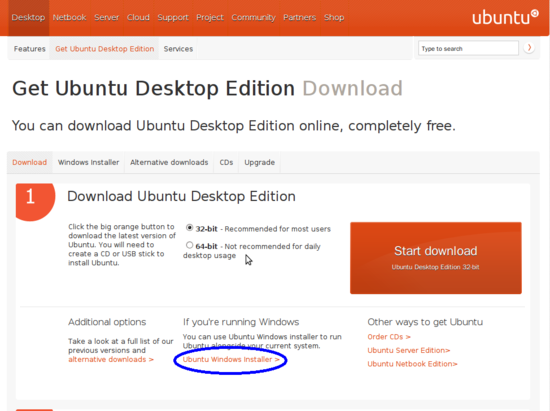
Task: Open the Ubuntu Windows installer link
Action: [231, 359]
